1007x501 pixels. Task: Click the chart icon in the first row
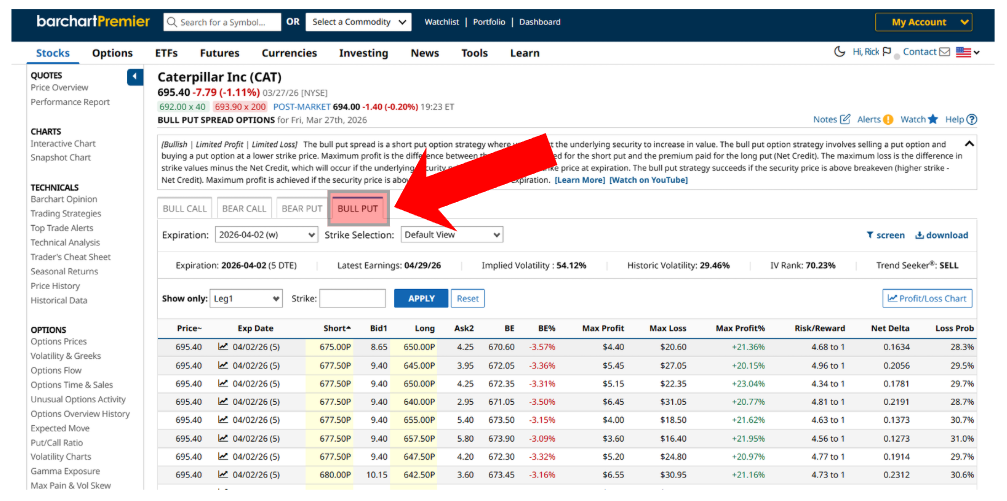click(x=223, y=347)
